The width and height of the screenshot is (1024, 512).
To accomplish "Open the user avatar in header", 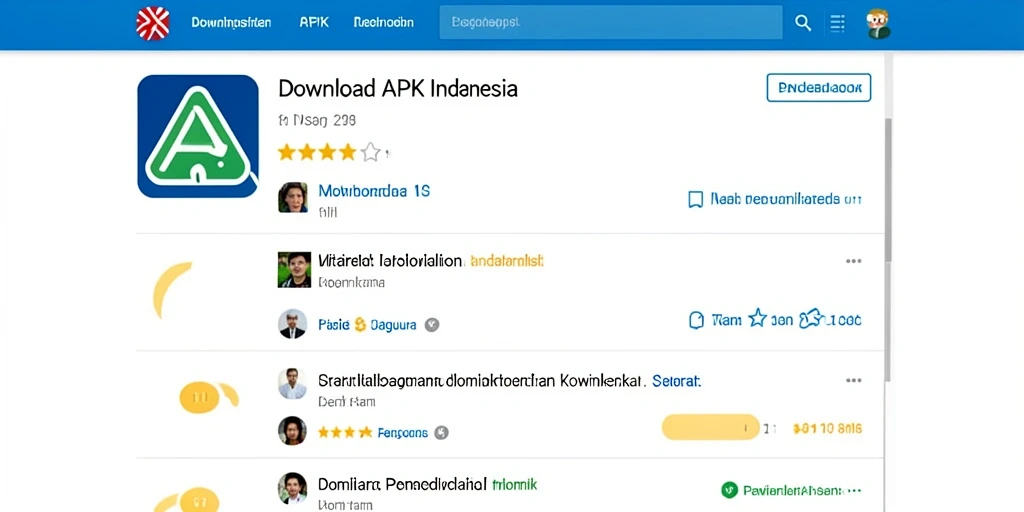I will click(x=878, y=24).
